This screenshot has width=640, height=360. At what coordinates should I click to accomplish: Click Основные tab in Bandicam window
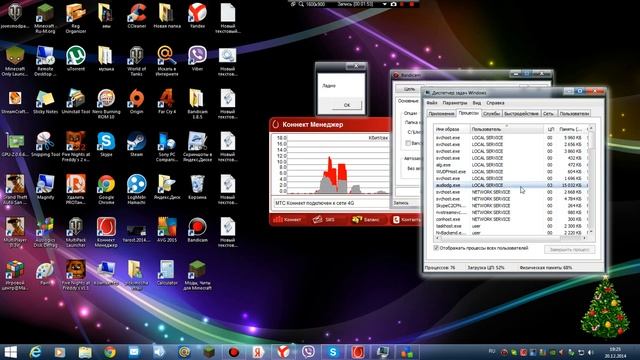[x=408, y=100]
